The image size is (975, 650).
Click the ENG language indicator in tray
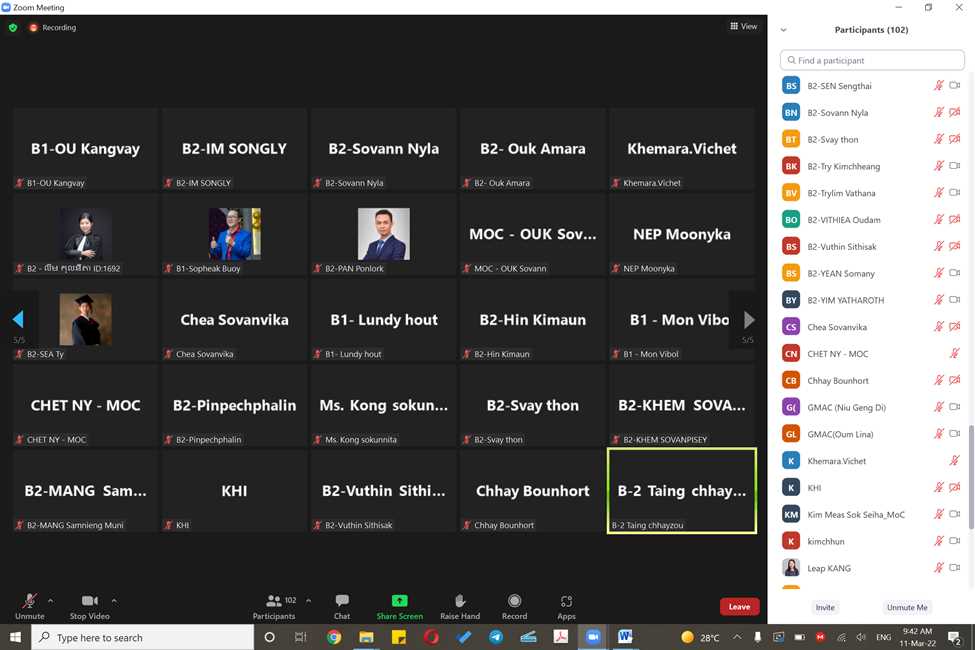pos(883,637)
